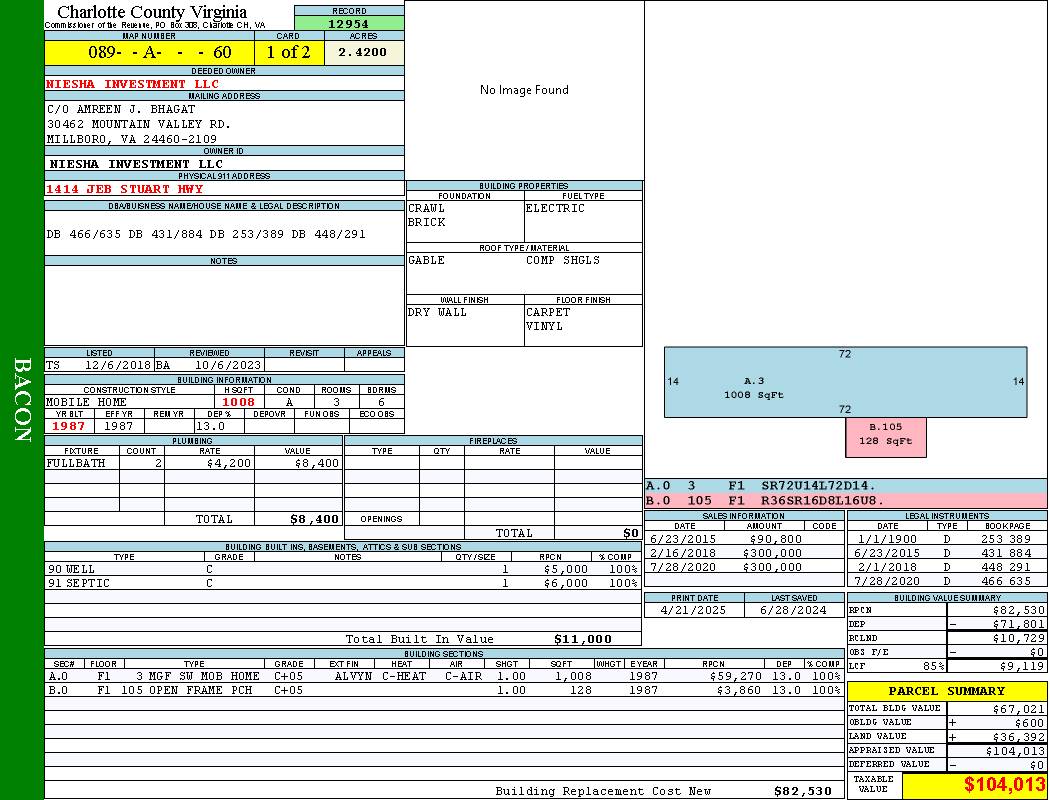Click the record number 12954 field

pos(349,24)
